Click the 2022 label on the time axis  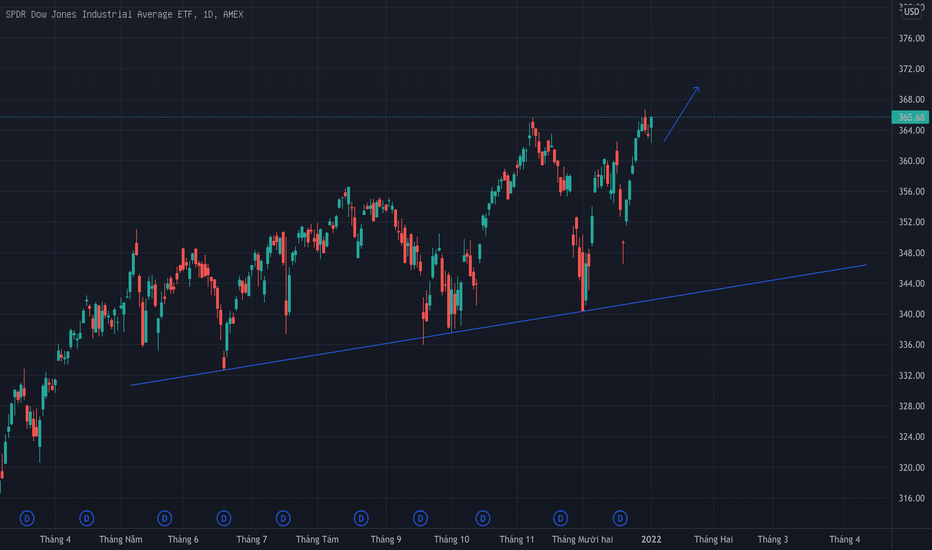click(x=651, y=539)
